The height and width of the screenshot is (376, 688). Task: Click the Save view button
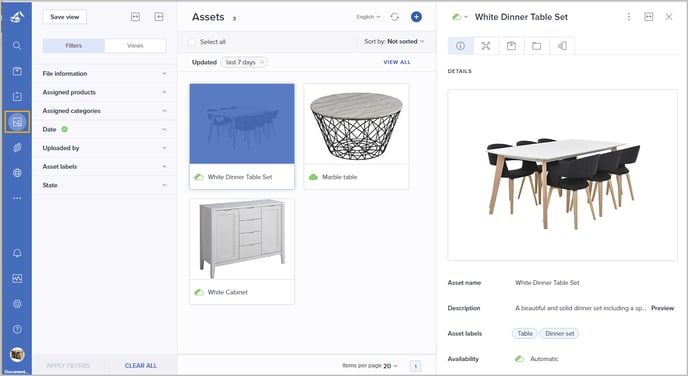64,17
